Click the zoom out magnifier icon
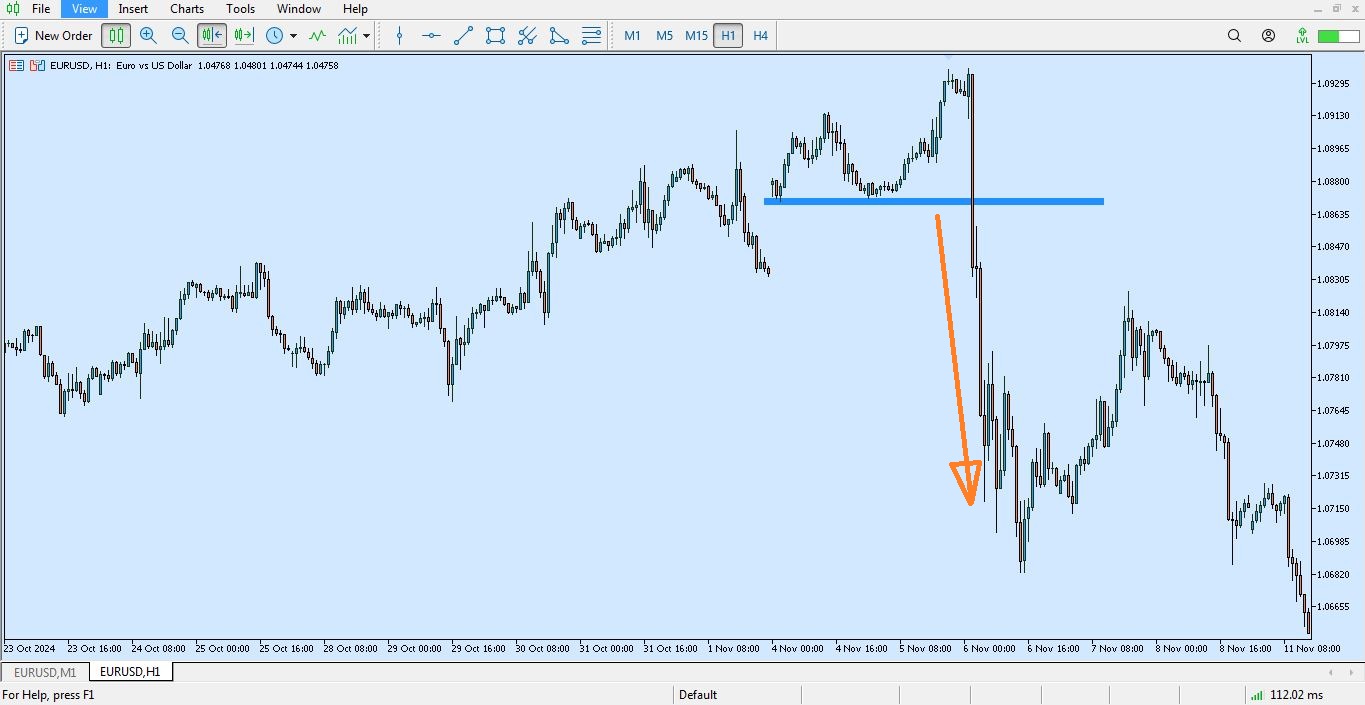Screen dimensions: 1365x705 (180, 35)
